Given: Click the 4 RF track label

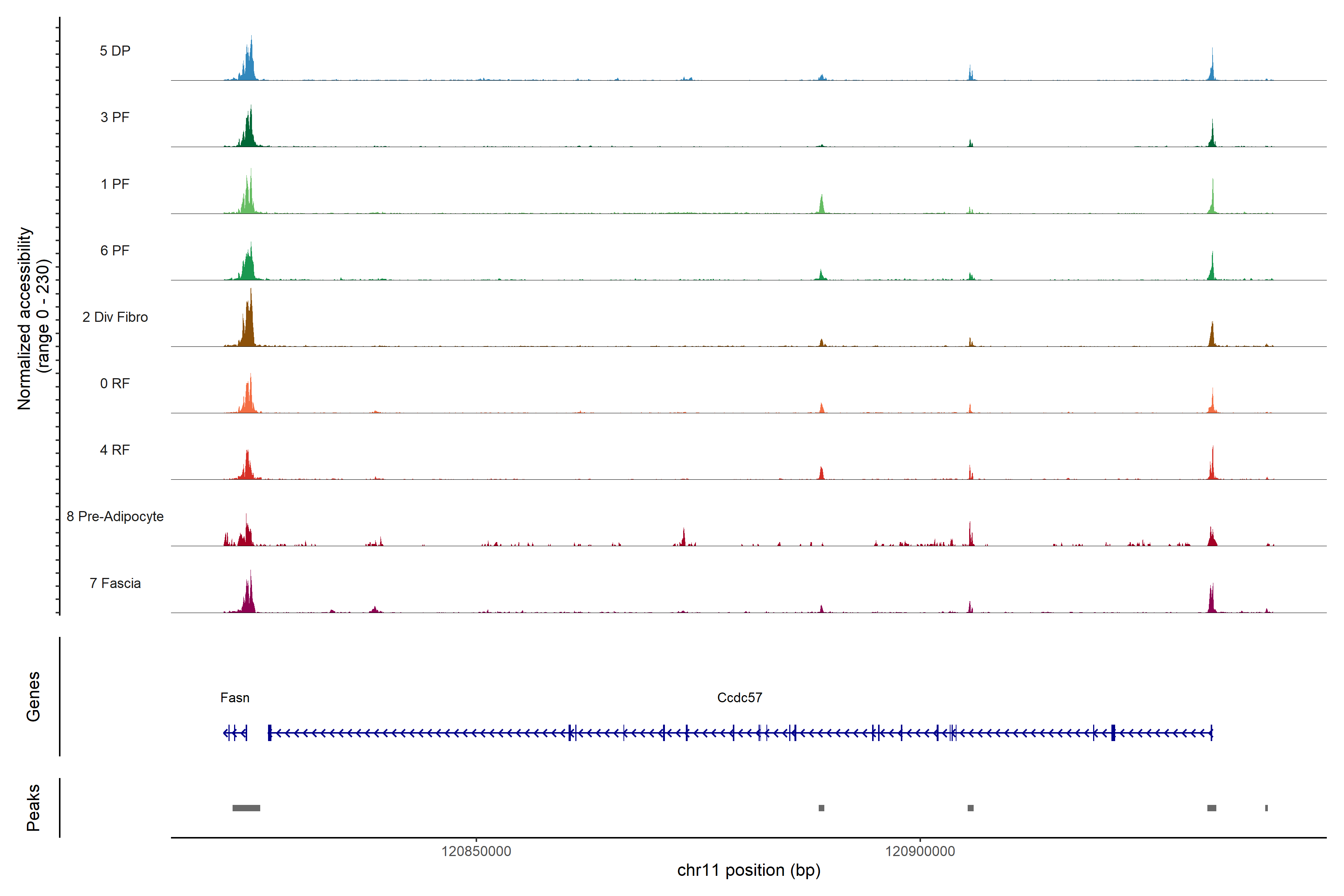Looking at the screenshot, I should pos(115,450).
